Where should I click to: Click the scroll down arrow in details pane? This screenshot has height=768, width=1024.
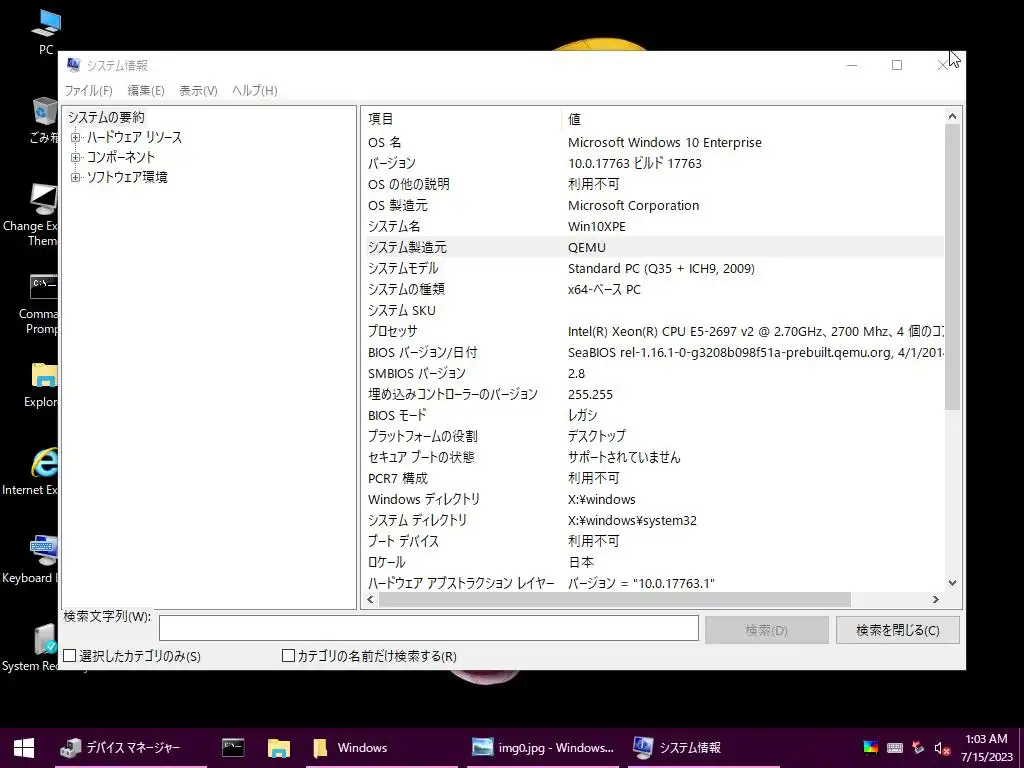pos(952,583)
